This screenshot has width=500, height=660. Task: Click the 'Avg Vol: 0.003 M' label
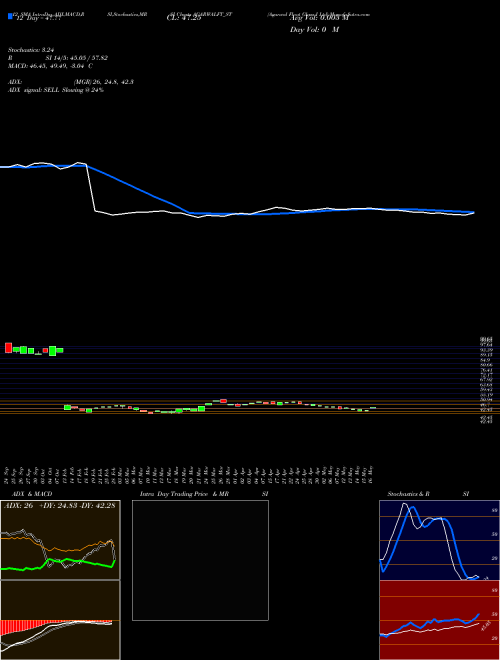[319, 18]
